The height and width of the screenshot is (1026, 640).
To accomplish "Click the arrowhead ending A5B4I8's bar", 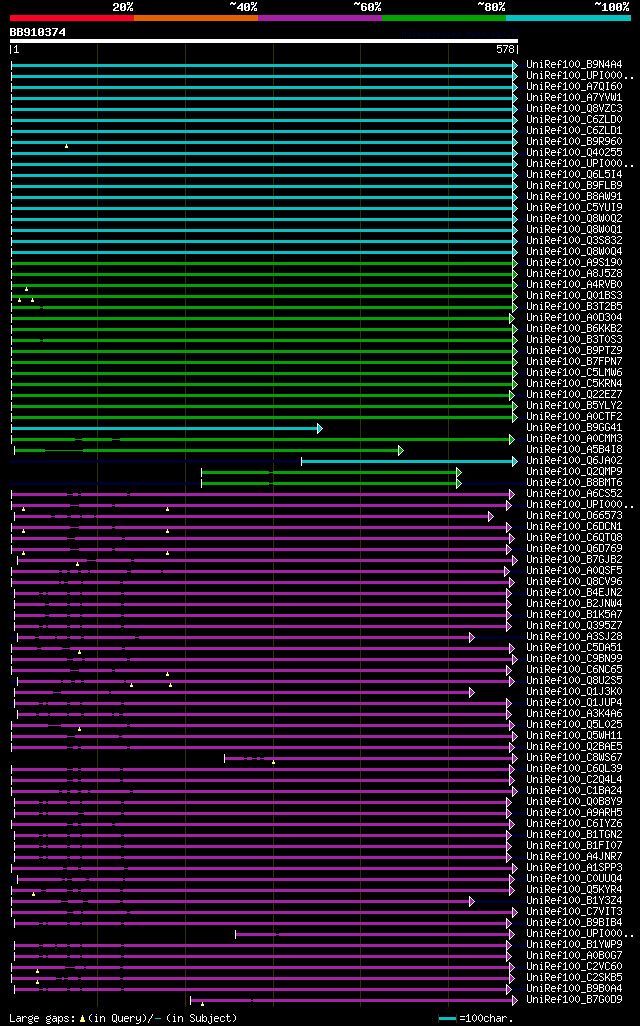I will (x=400, y=451).
